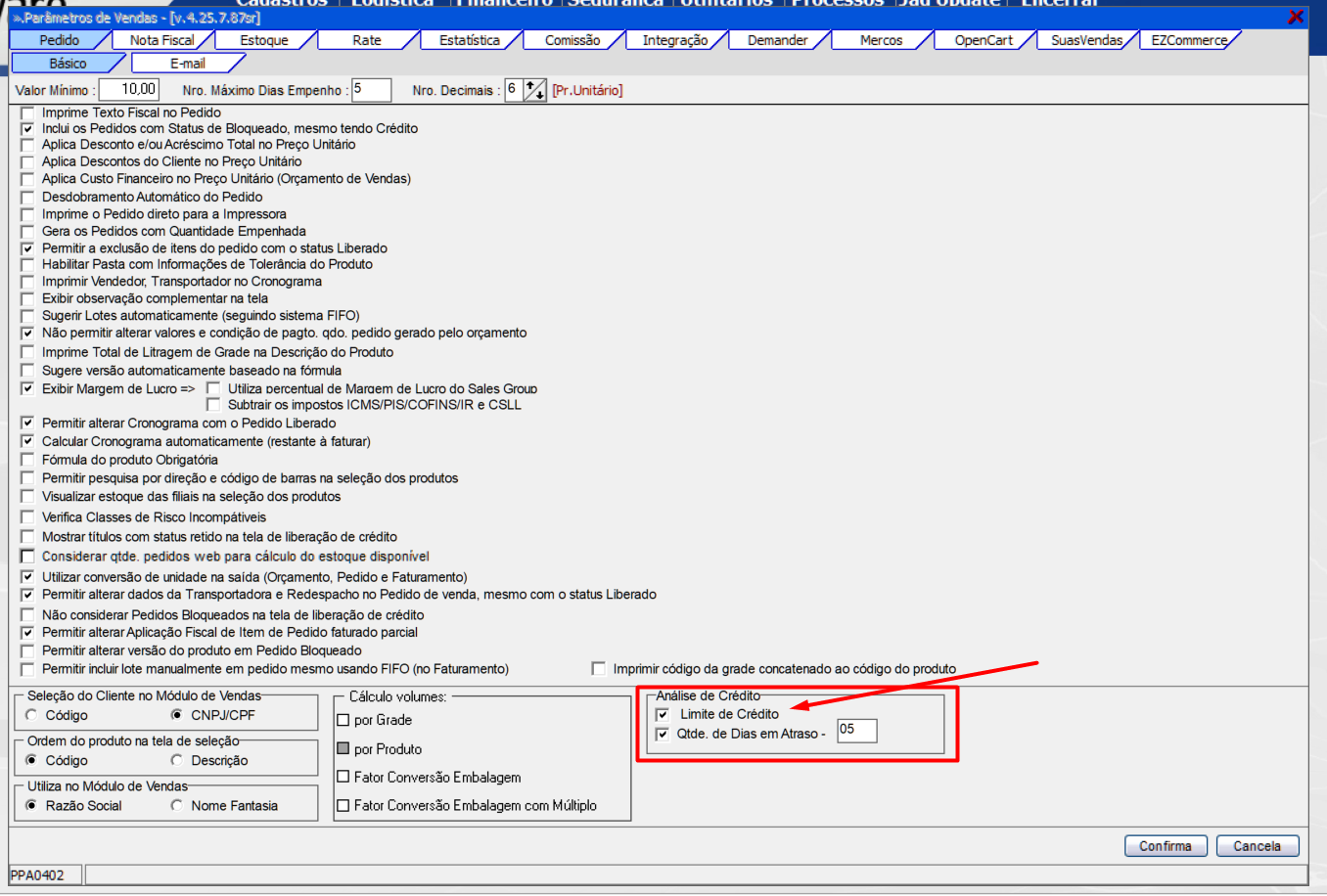The width and height of the screenshot is (1327, 896).
Task: Select Nome Fantasia radio option
Action: [177, 806]
